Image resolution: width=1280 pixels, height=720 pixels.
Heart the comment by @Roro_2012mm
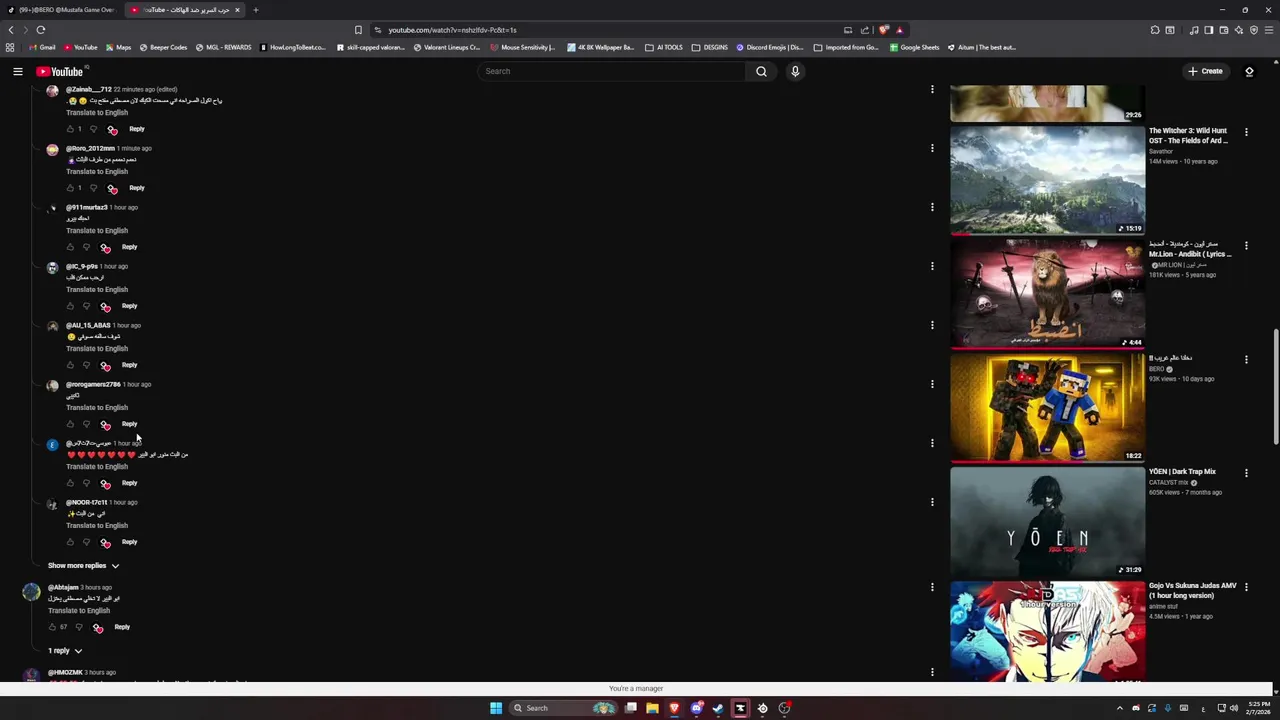(x=112, y=189)
